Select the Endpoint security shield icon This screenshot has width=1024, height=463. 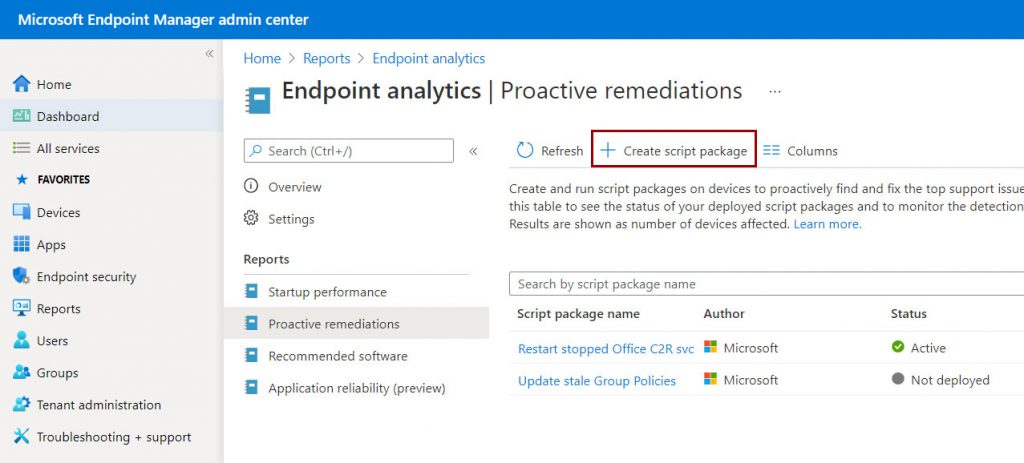(x=22, y=276)
